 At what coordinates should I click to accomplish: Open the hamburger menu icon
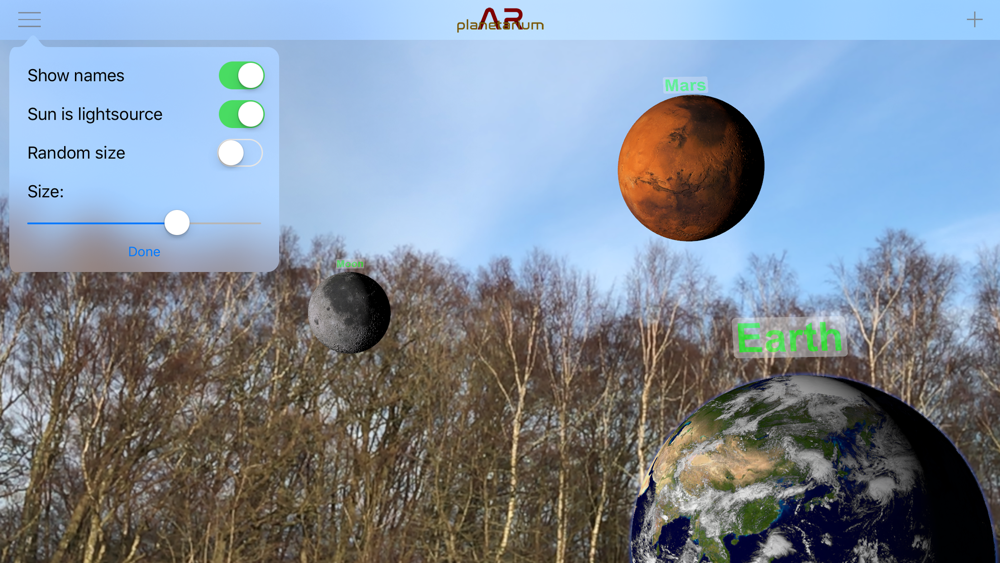click(29, 19)
